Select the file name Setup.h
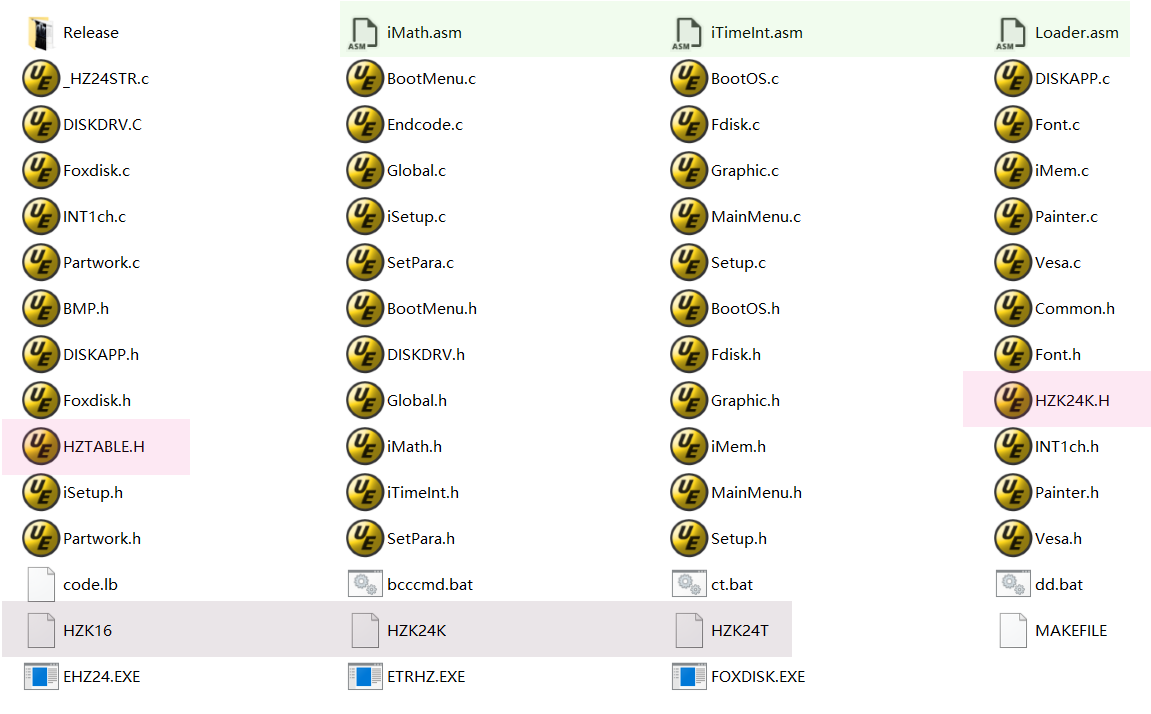The width and height of the screenshot is (1151, 714). (738, 539)
